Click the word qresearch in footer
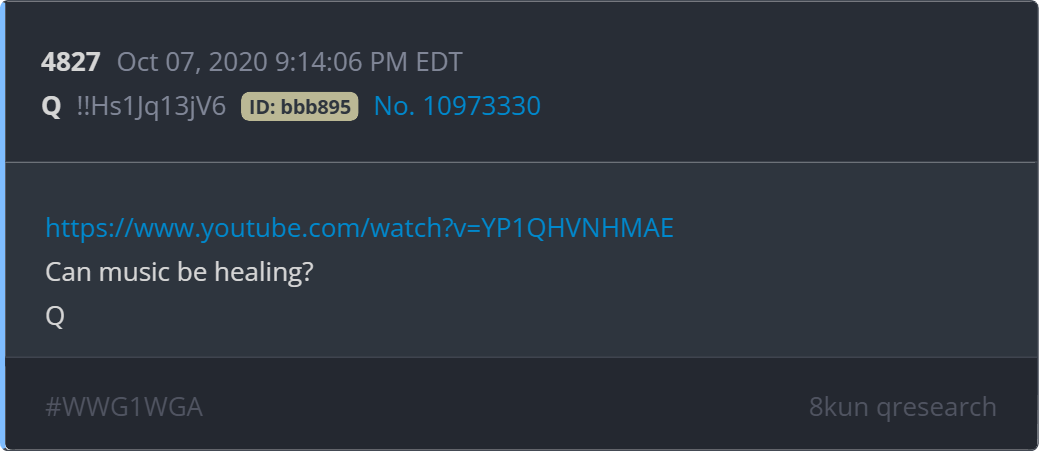Screen dimensions: 1040x452 (x=937, y=408)
